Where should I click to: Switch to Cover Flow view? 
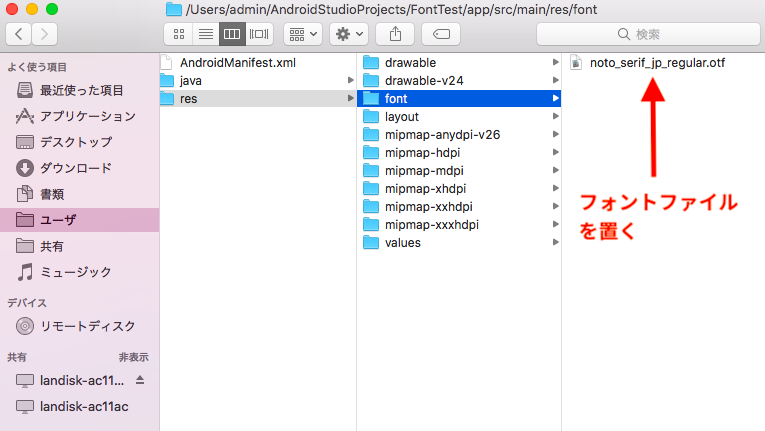point(259,34)
